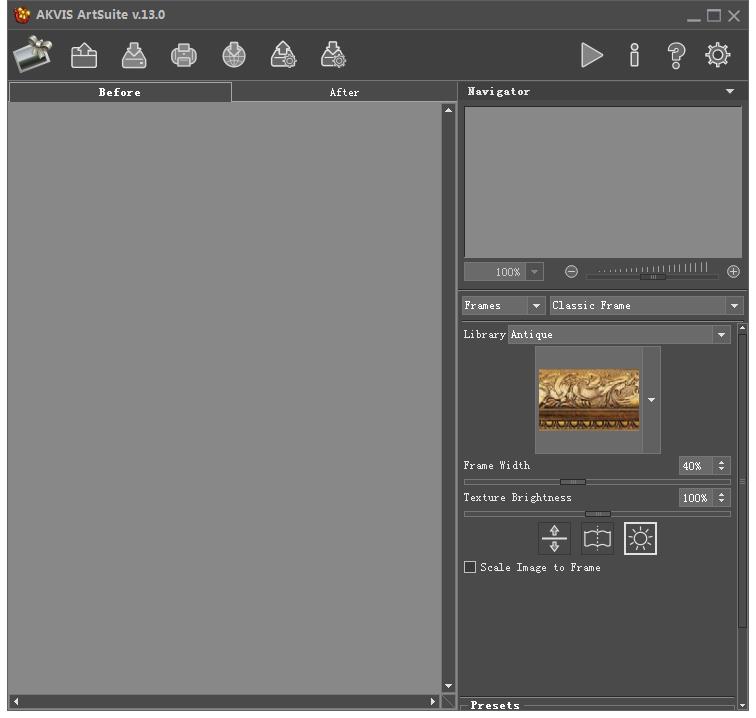Click the navigator zoom slider
756x718 pixels.
[x=653, y=277]
